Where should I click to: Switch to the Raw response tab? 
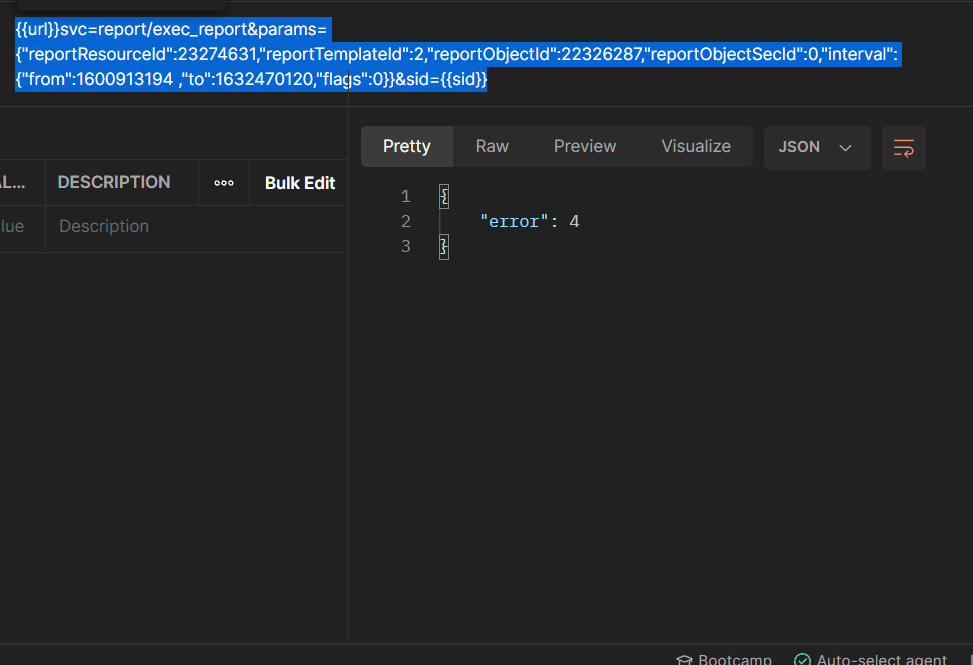tap(492, 146)
